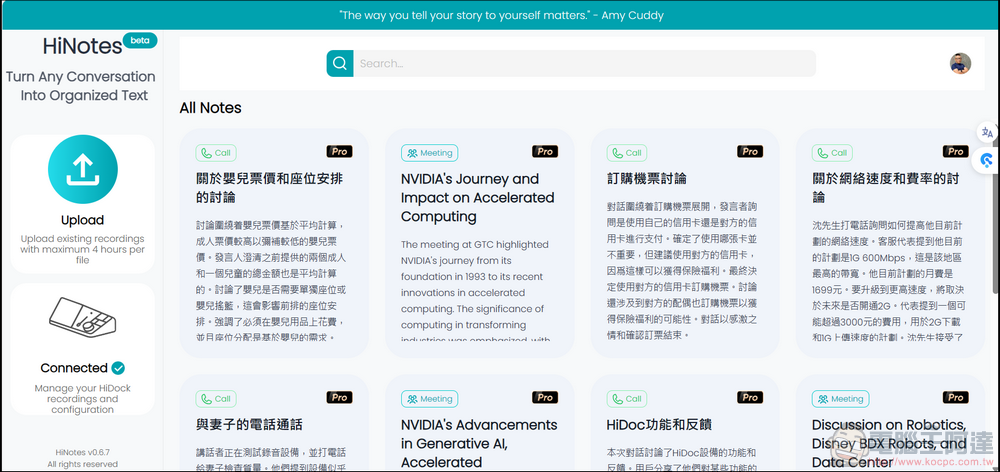Image resolution: width=1000 pixels, height=472 pixels.
Task: Click Pro badge on HiDoc功能和反饋 note
Action: point(750,397)
